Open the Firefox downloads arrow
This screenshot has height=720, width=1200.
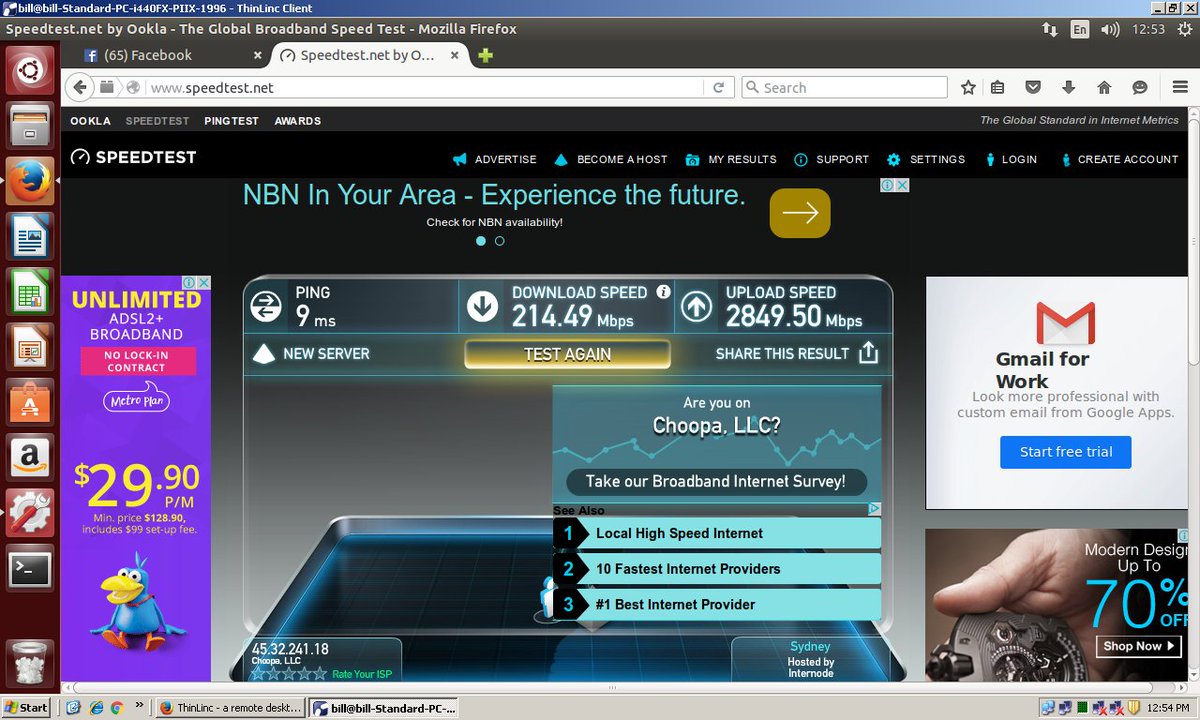click(1068, 88)
